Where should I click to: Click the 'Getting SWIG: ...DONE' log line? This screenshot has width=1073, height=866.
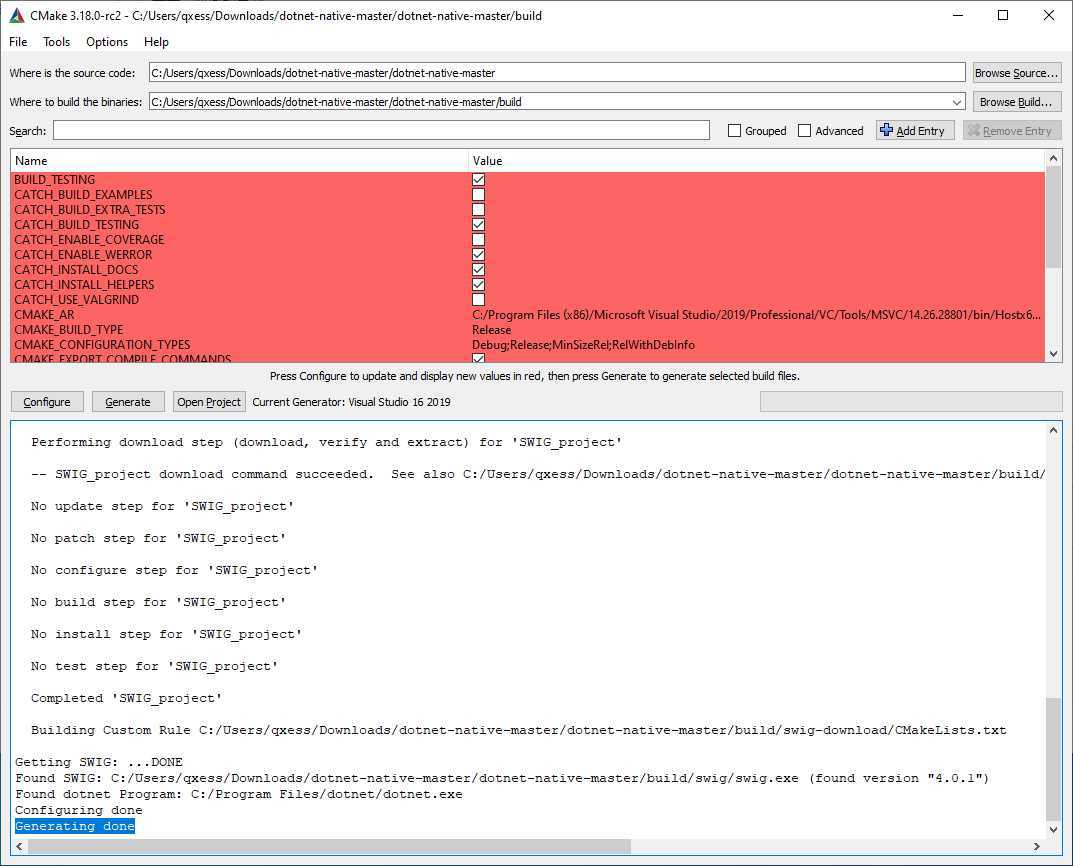(99, 762)
